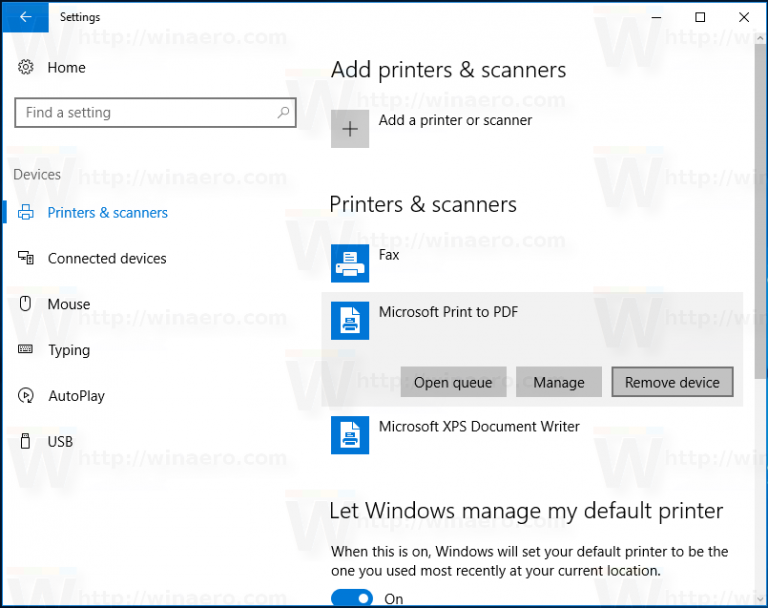
Task: Click the Manage button
Action: tap(558, 382)
